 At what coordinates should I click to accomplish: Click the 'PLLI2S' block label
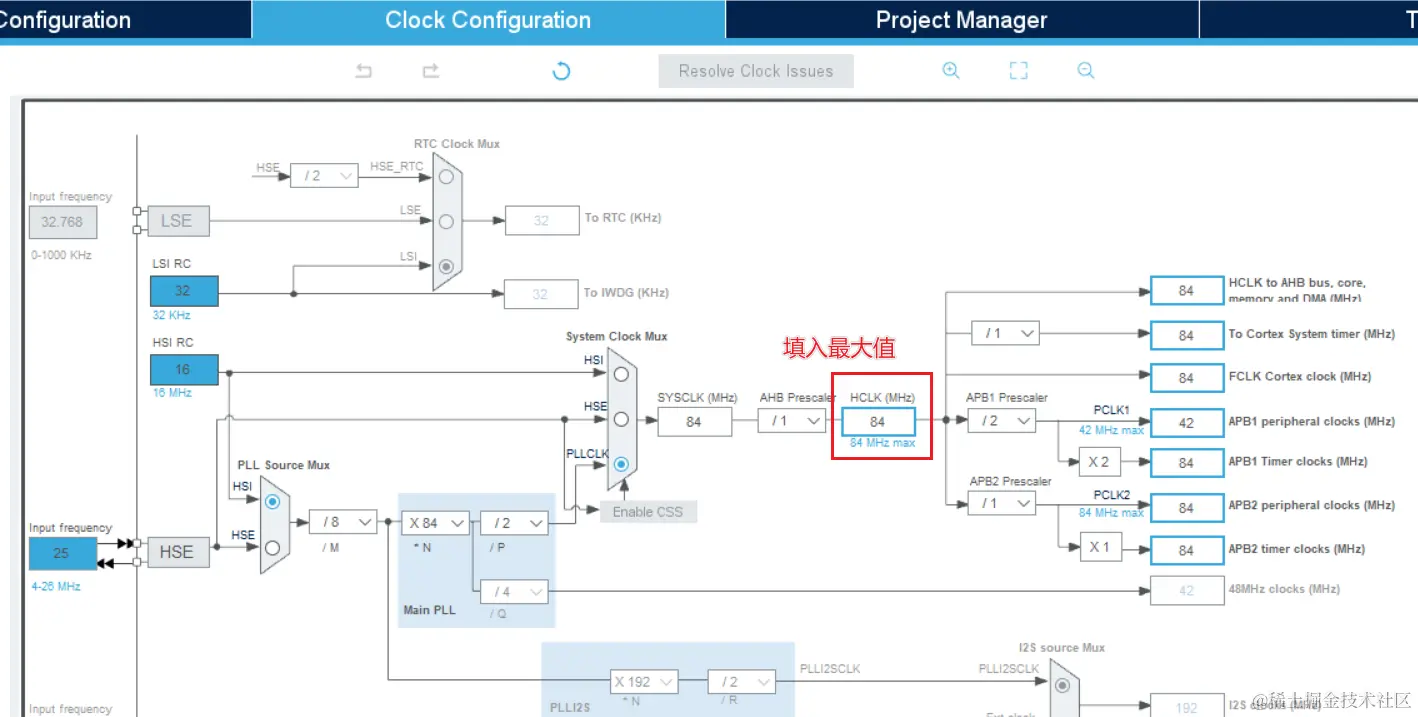tap(570, 706)
